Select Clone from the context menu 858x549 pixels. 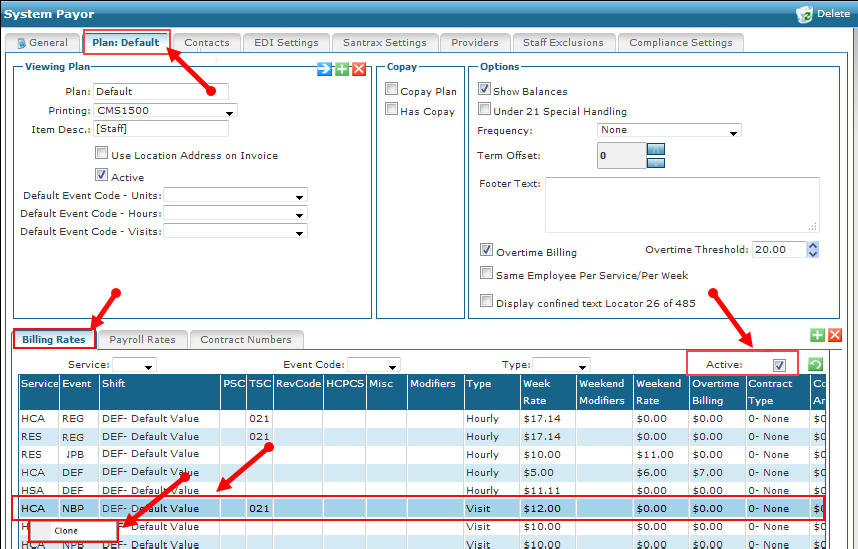66,530
